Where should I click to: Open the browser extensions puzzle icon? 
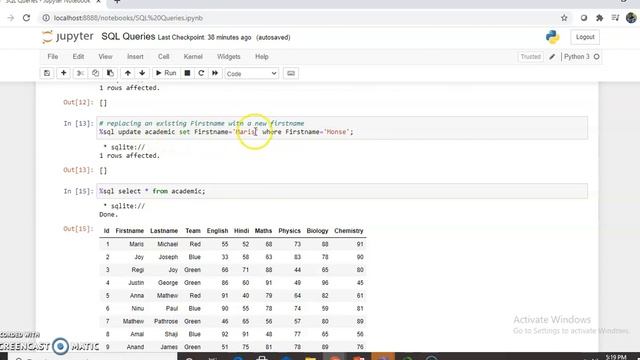(x=600, y=18)
